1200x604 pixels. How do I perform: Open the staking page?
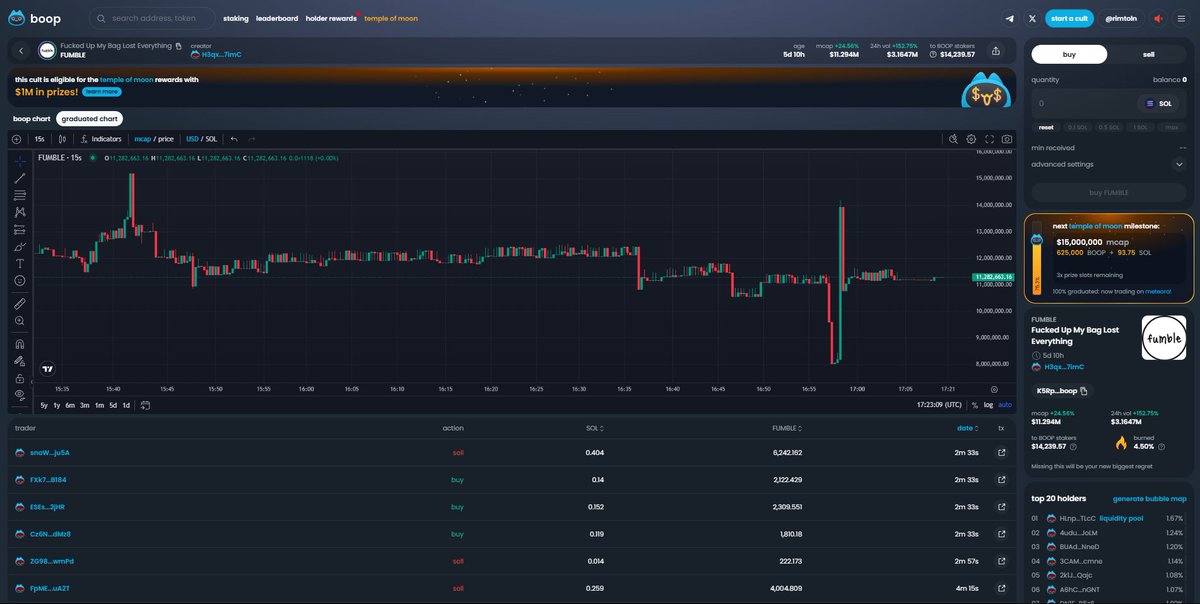236,18
